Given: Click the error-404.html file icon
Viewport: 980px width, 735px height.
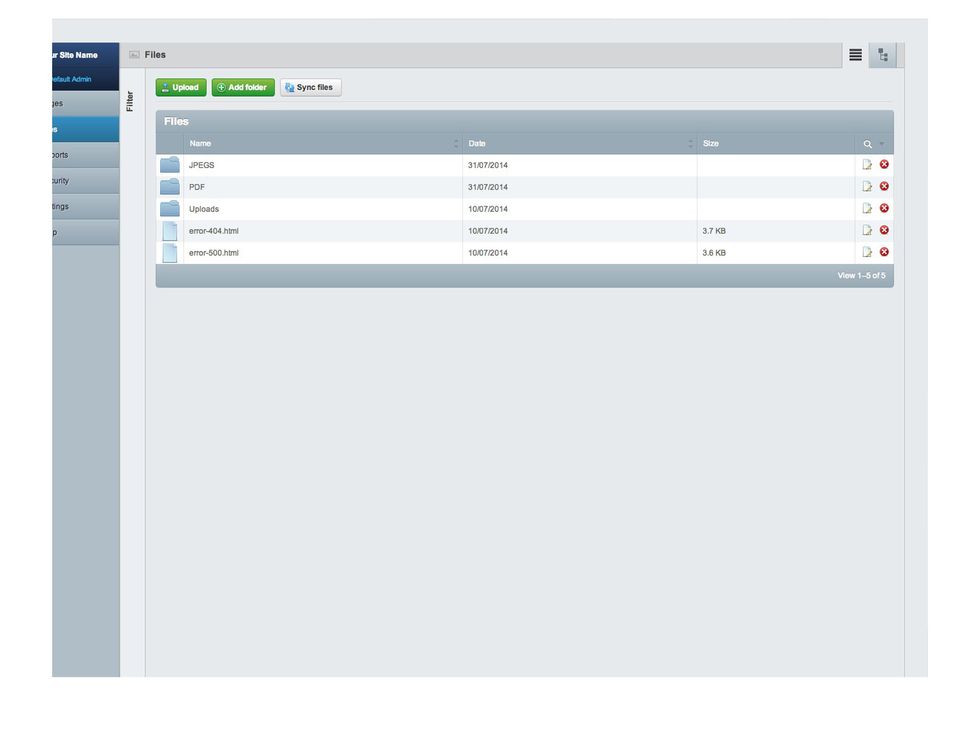Looking at the screenshot, I should (x=169, y=231).
